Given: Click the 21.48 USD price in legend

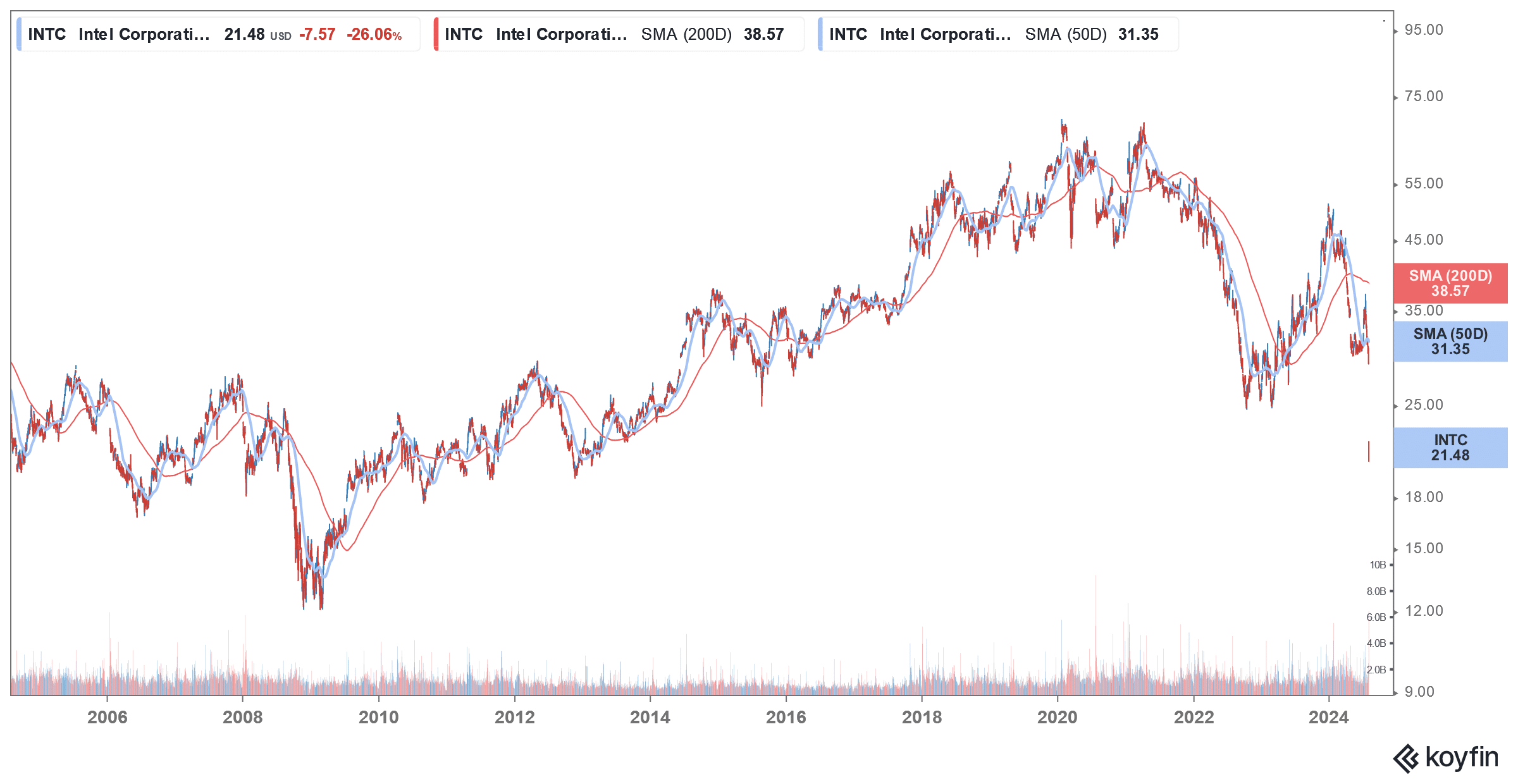Looking at the screenshot, I should tap(257, 34).
